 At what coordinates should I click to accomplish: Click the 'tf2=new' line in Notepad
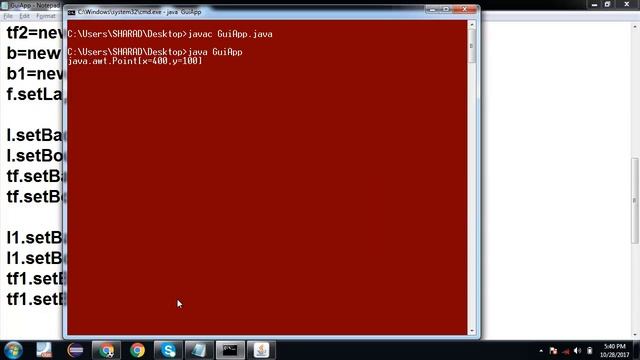click(x=35, y=33)
